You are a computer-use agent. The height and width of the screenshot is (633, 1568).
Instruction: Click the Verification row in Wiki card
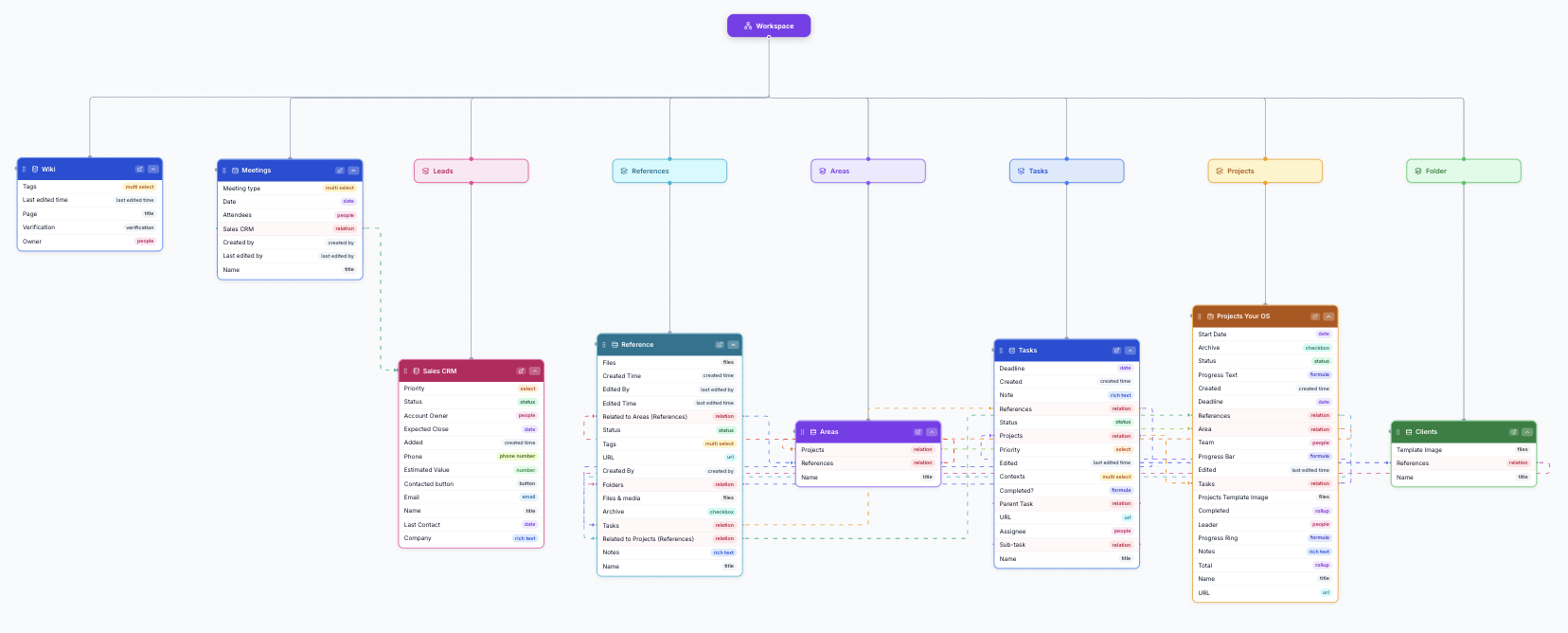(x=90, y=227)
